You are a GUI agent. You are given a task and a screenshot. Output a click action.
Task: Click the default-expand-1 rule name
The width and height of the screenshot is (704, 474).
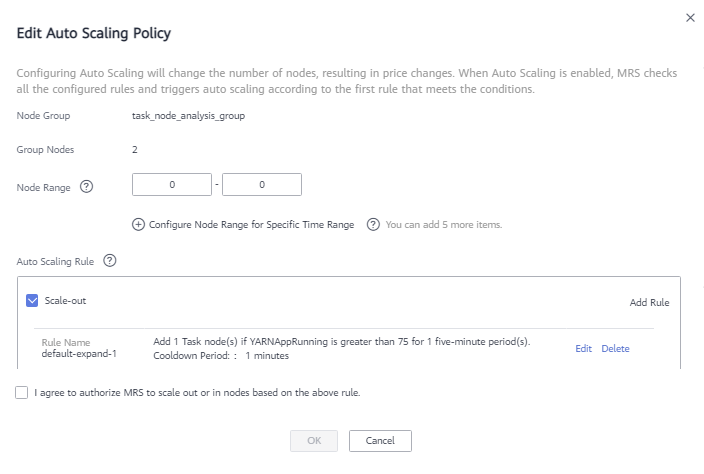[x=79, y=354]
